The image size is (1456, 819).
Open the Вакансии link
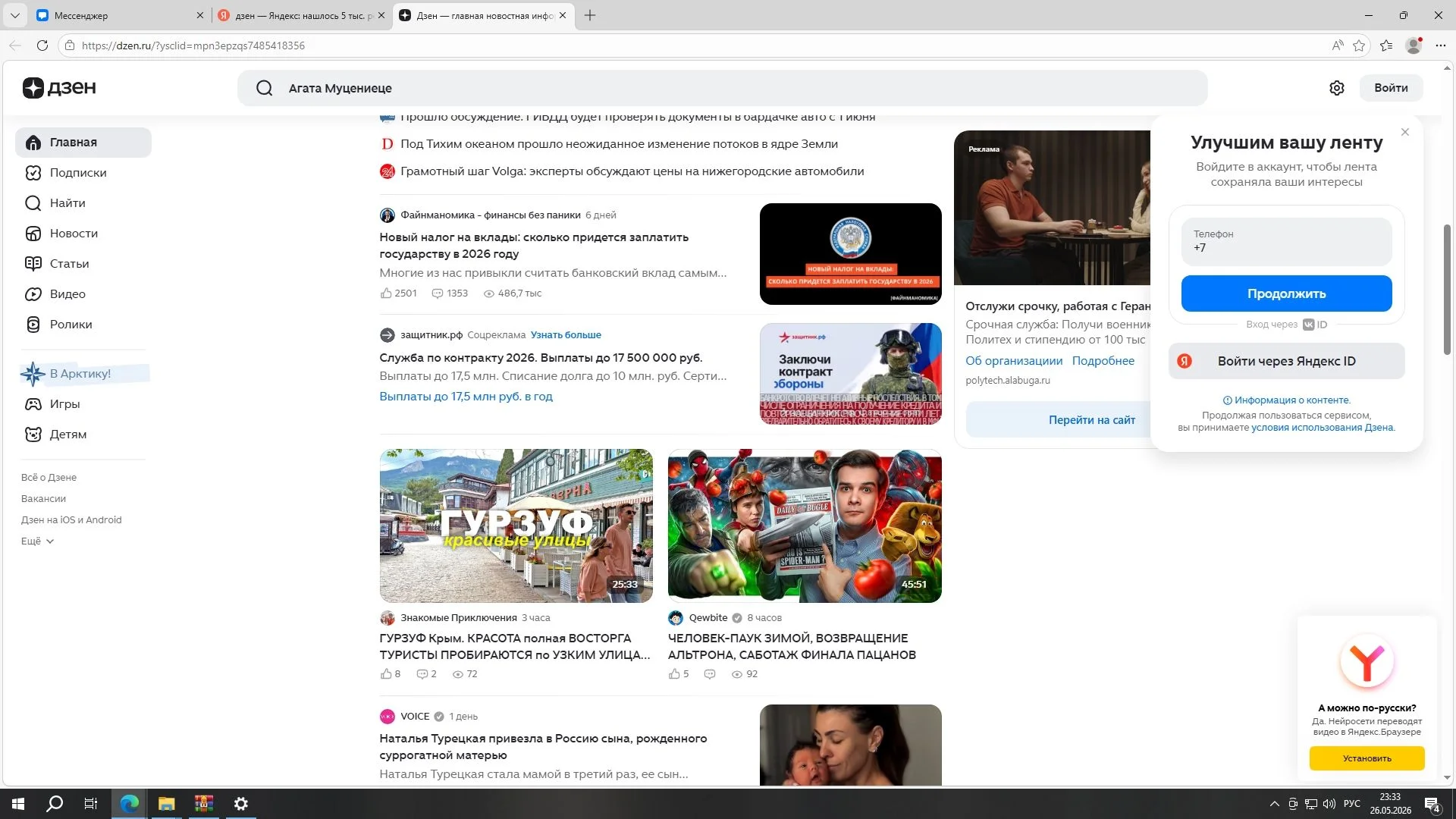(x=43, y=499)
